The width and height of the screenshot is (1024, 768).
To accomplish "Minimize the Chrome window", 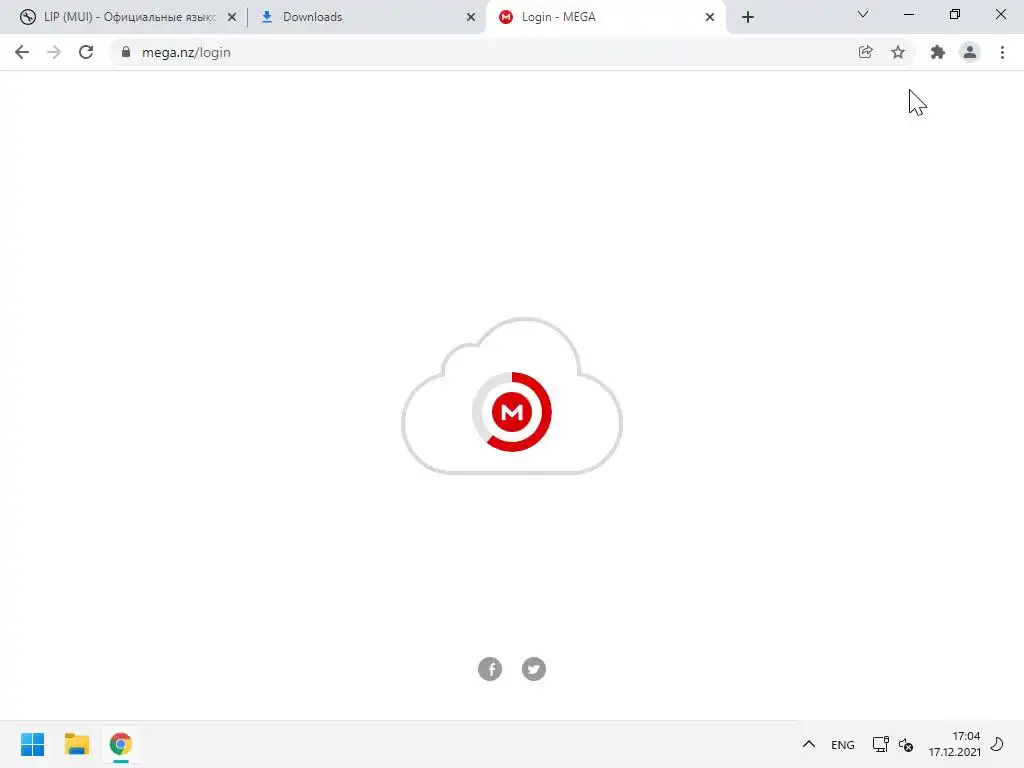I will click(908, 14).
